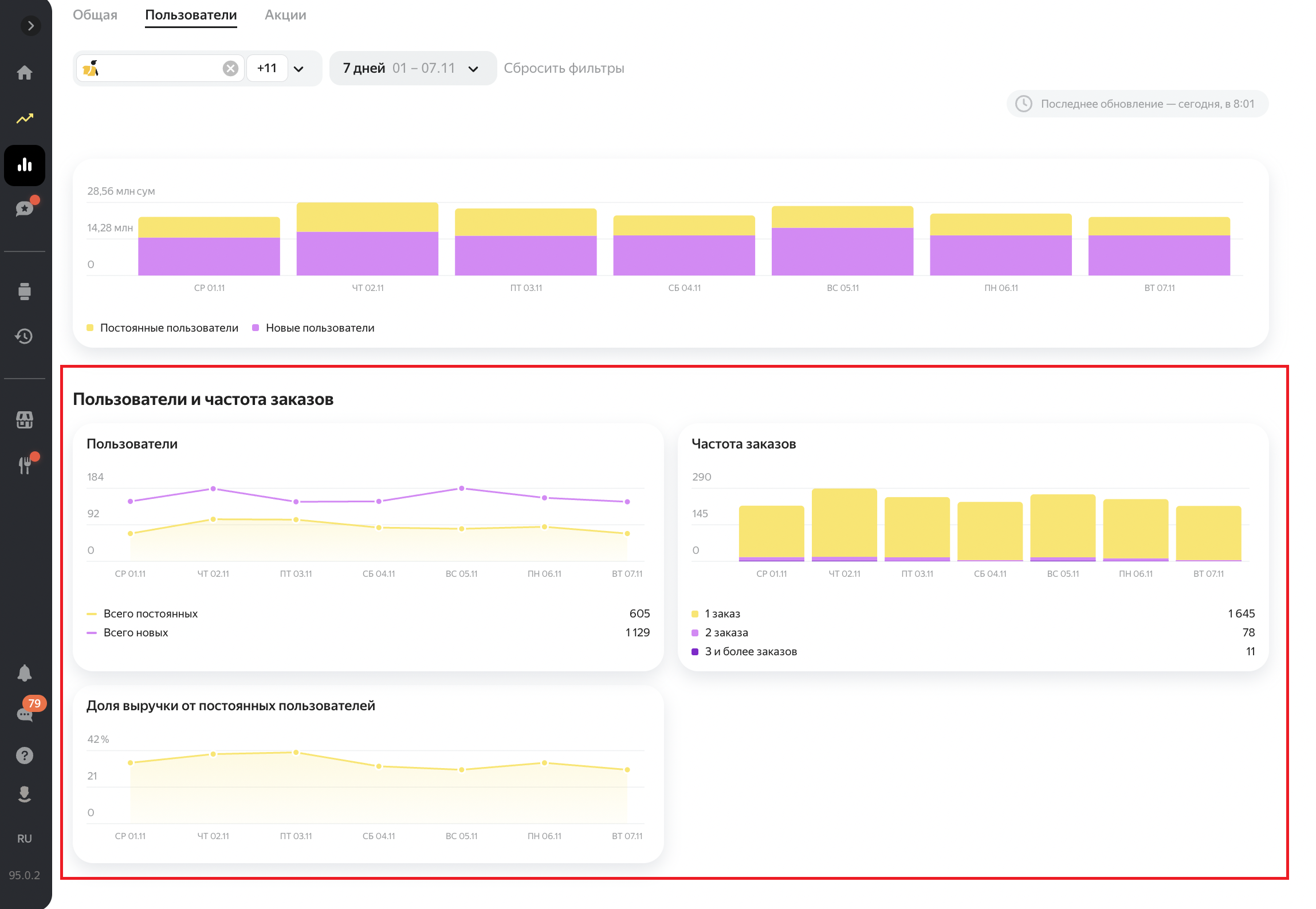Open chat messages with 79 badge
The image size is (1316, 909).
tap(25, 714)
